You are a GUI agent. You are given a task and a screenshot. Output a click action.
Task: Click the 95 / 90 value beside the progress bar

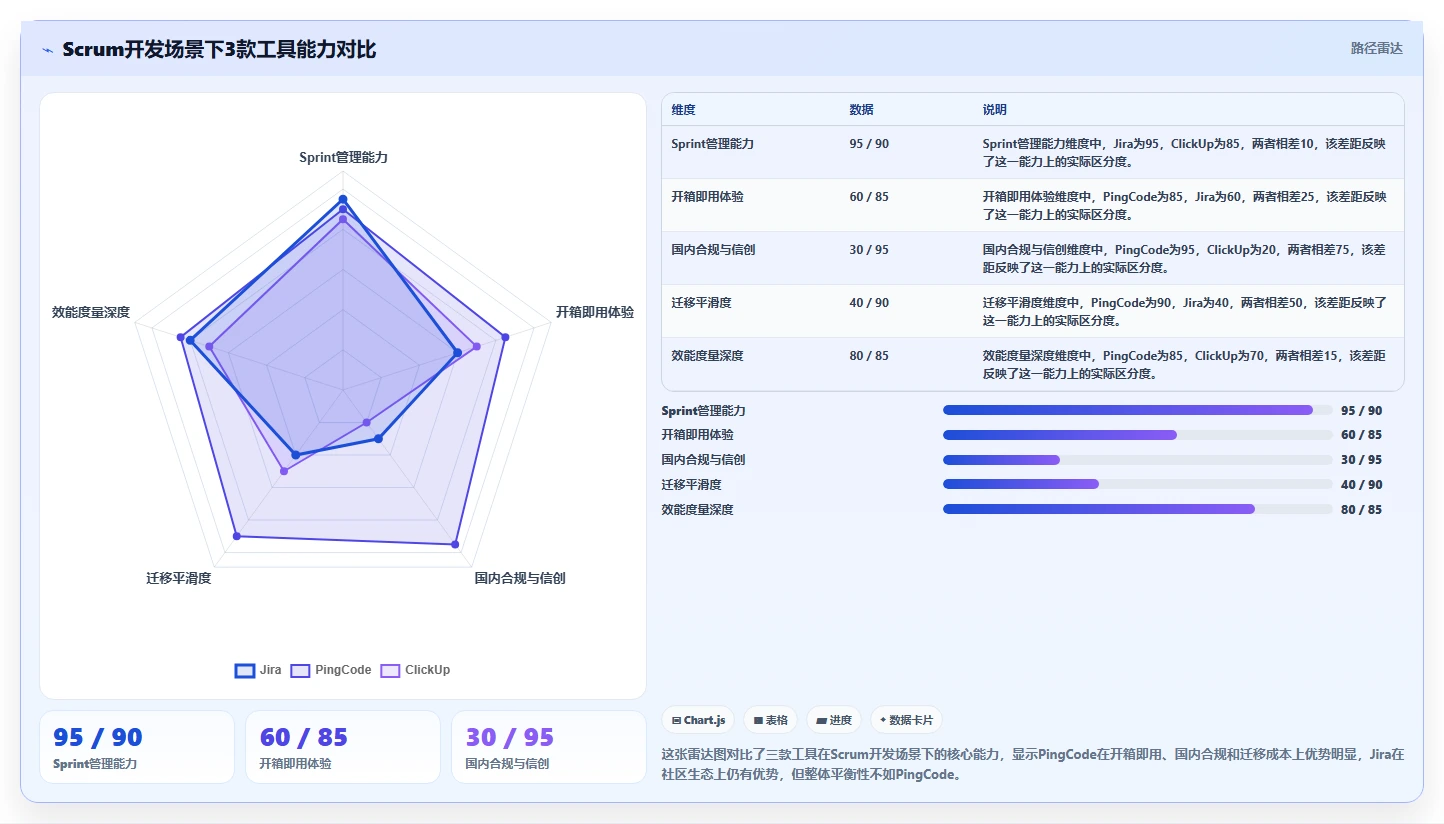pos(1362,411)
